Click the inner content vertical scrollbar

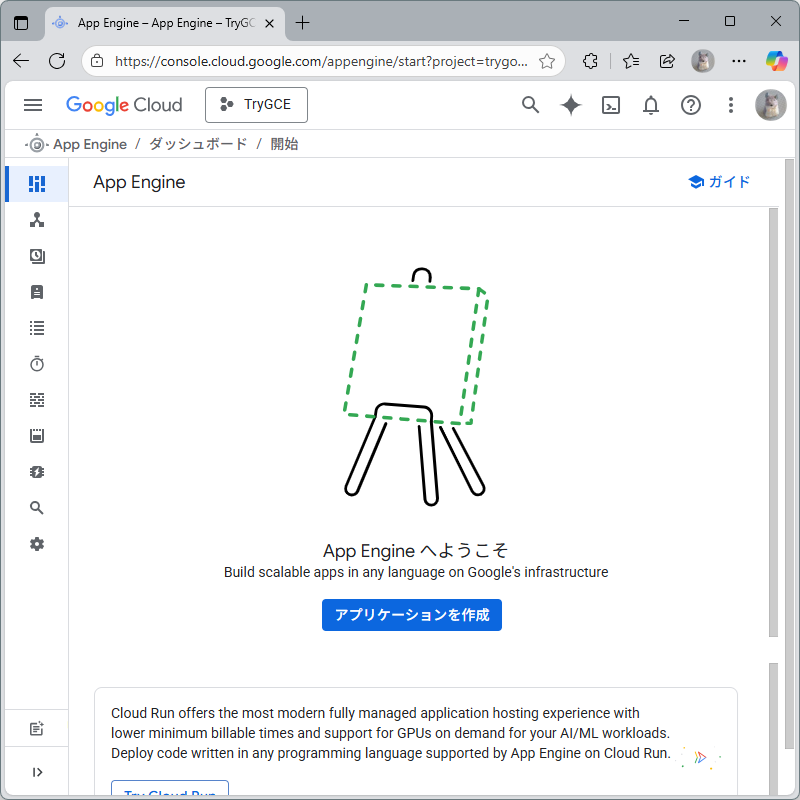point(773,422)
